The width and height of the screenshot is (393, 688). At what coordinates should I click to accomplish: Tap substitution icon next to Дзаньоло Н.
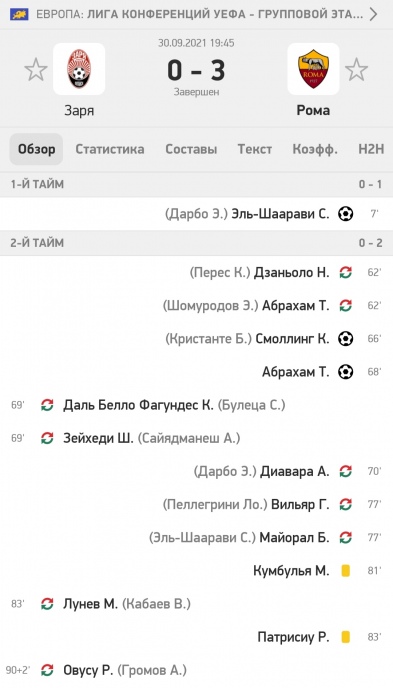[346, 272]
